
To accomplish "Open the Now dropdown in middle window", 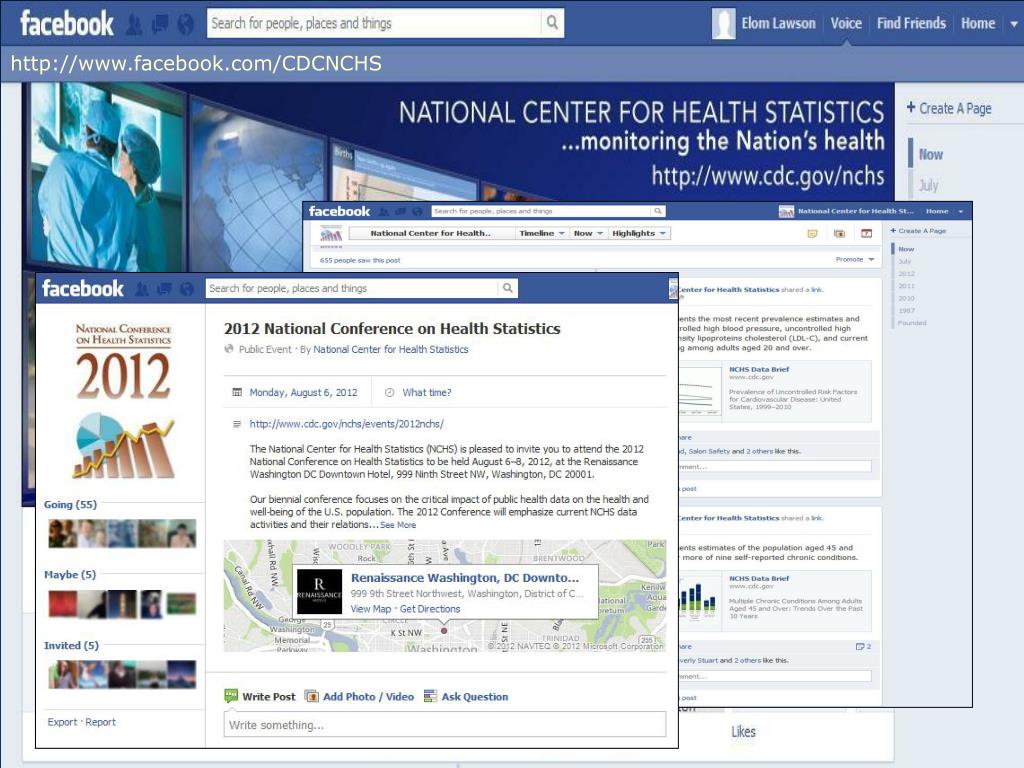I will click(x=588, y=233).
